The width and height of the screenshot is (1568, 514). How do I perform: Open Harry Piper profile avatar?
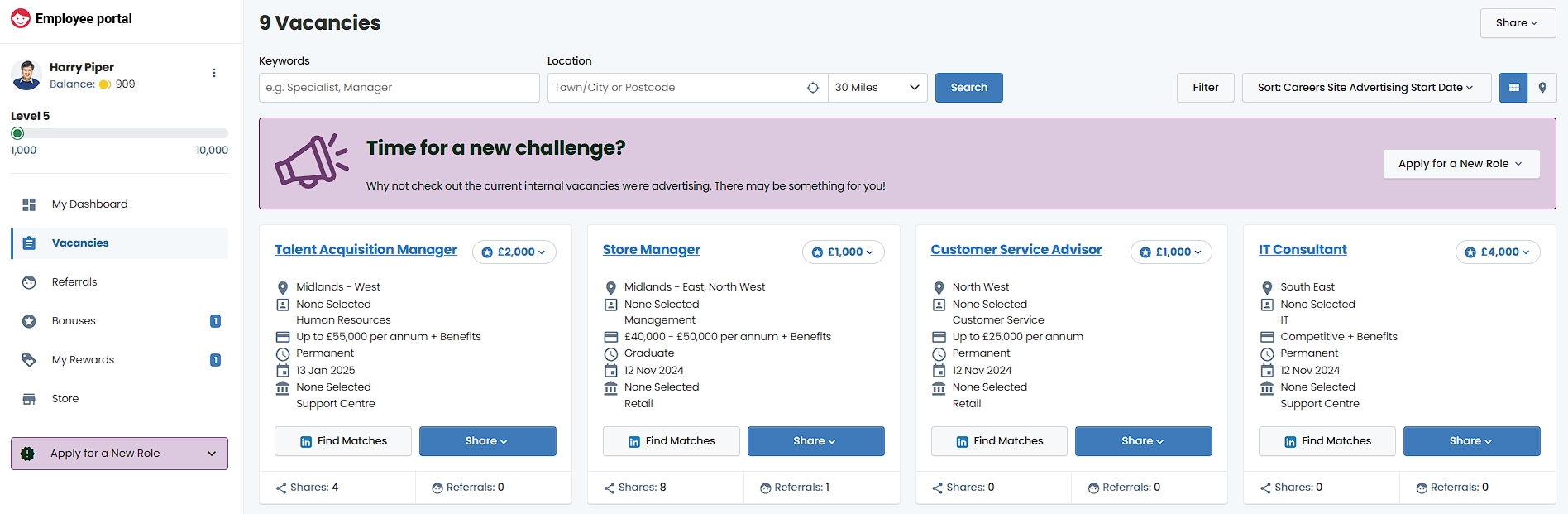tap(26, 74)
